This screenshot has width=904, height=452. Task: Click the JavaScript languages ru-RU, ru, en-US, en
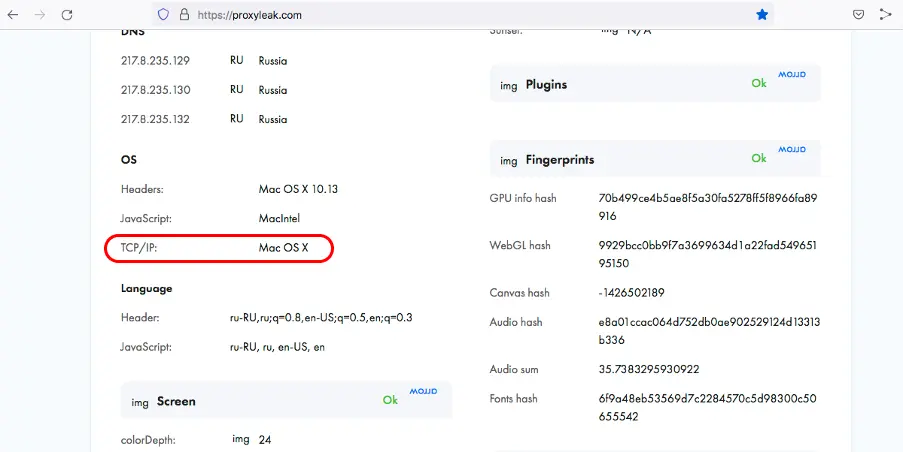[x=277, y=347]
